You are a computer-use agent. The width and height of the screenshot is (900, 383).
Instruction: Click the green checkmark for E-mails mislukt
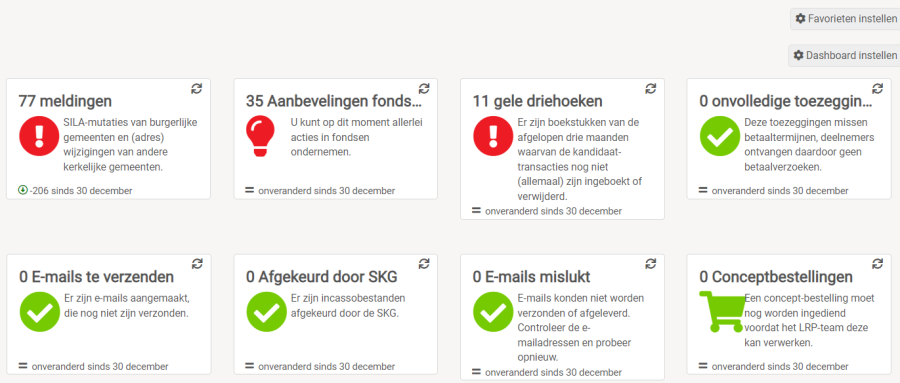pyautogui.click(x=493, y=311)
